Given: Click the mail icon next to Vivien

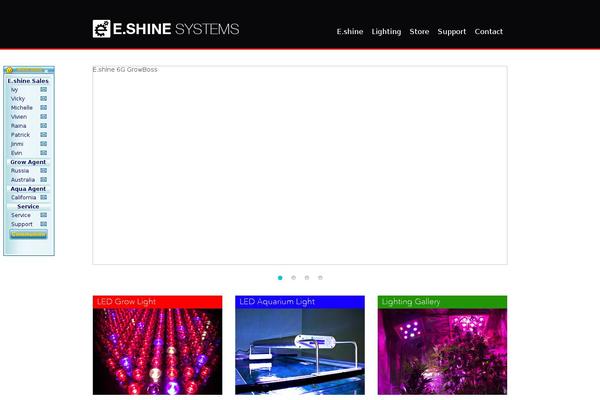Looking at the screenshot, I should [44, 117].
